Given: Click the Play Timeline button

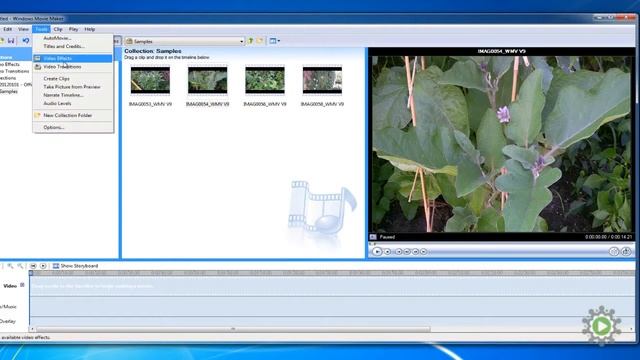Looking at the screenshot, I should pyautogui.click(x=43, y=266).
